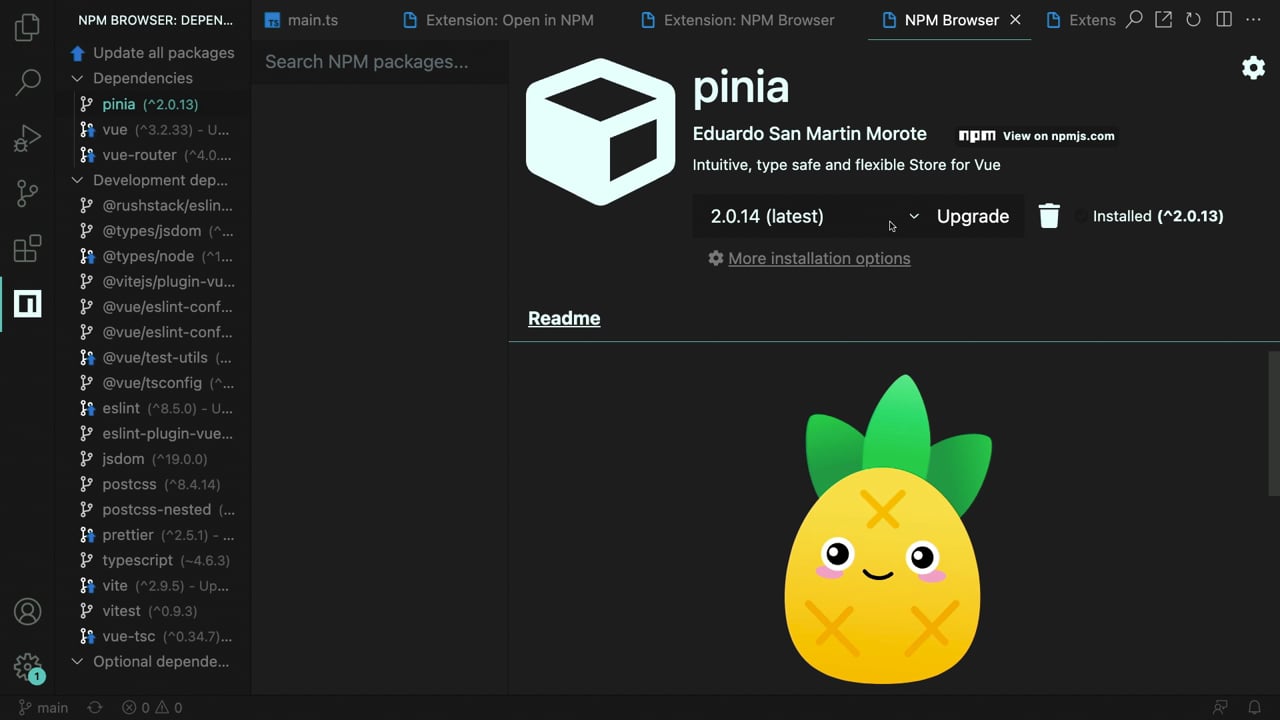
Task: Click the refresh toolbar icon
Action: pos(1193,19)
